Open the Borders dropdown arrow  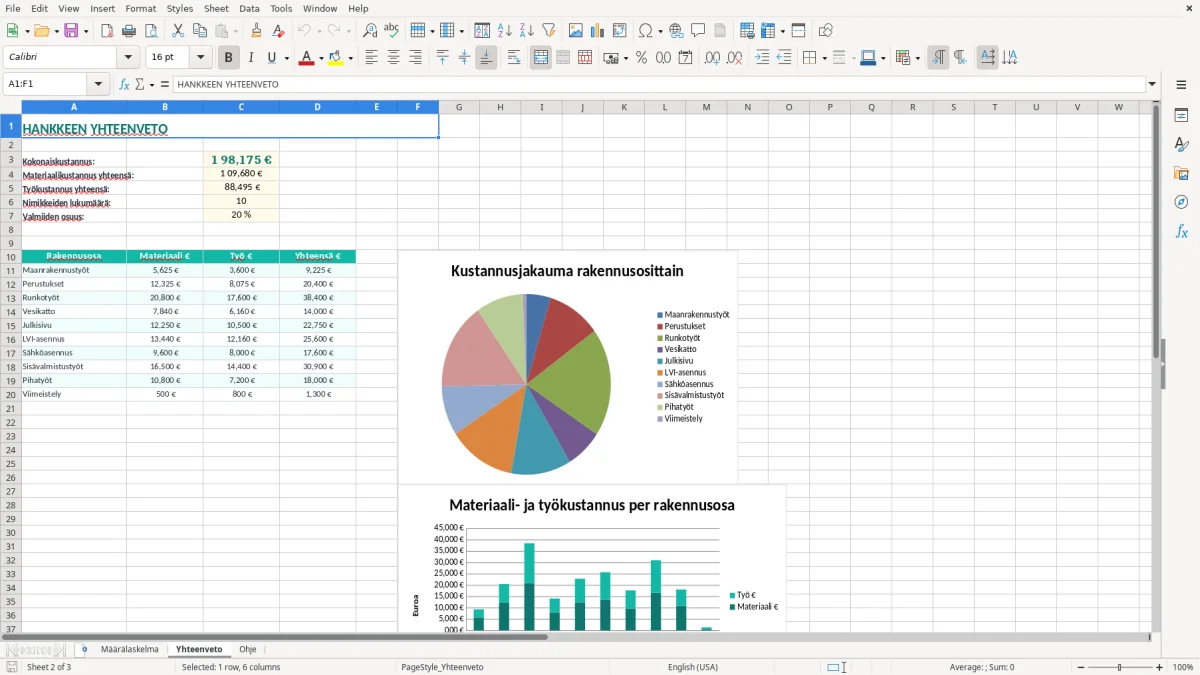click(x=824, y=58)
